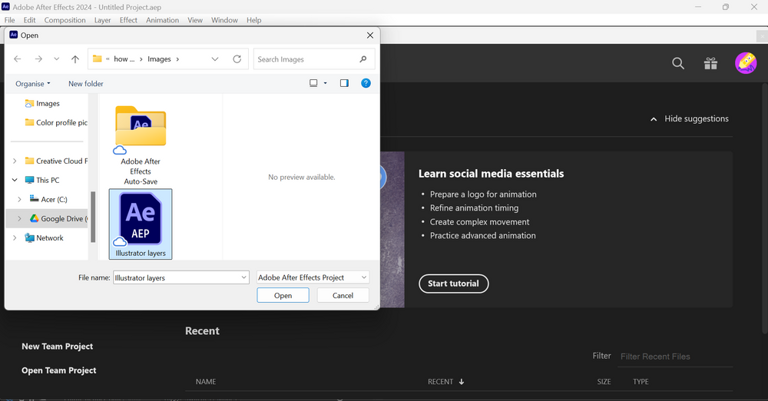Select Google Drive in navigation pane
The width and height of the screenshot is (768, 401).
59,218
